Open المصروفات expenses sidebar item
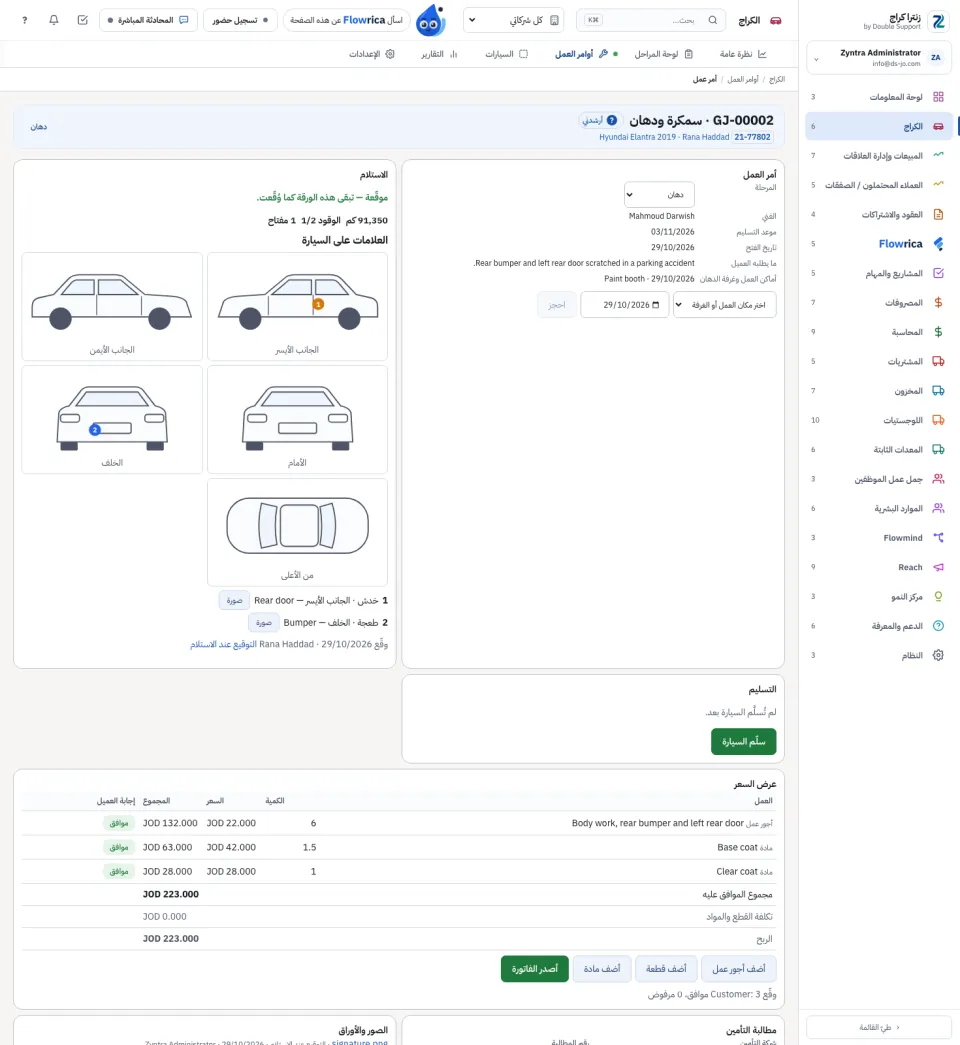Viewport: 960px width, 1045px height. tap(879, 303)
